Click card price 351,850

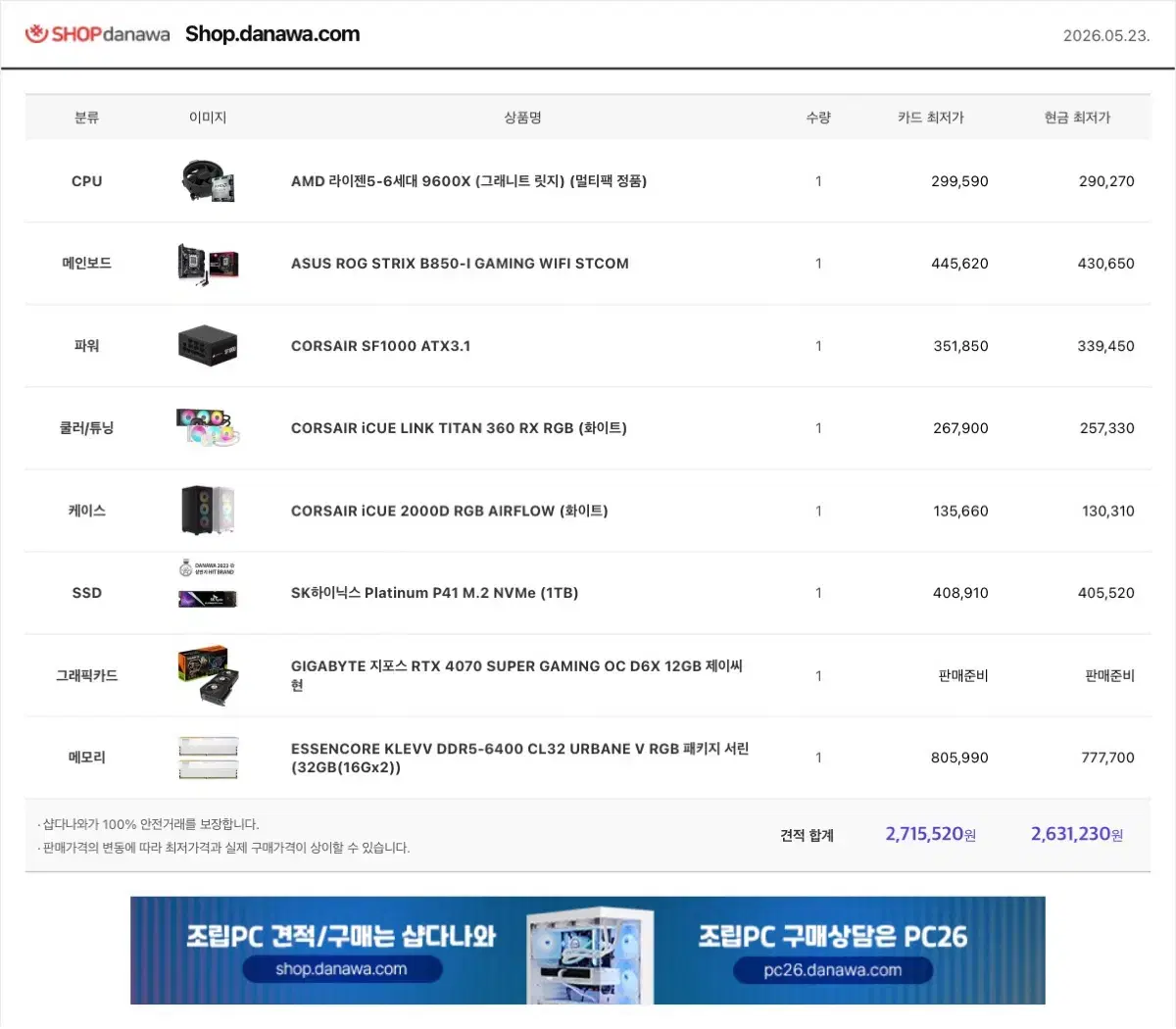(x=960, y=346)
